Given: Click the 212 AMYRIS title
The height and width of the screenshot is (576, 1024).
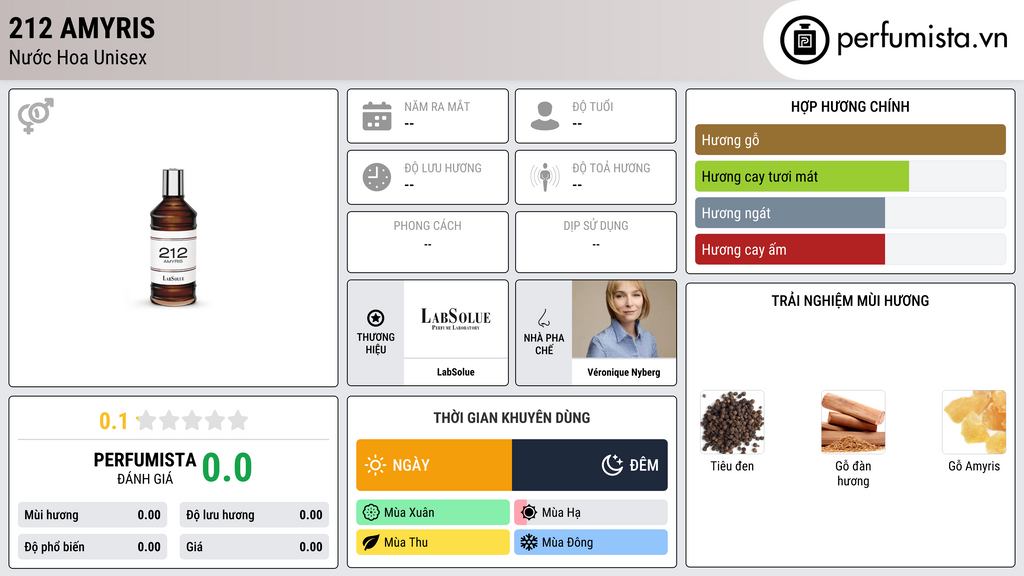Looking at the screenshot, I should tap(82, 29).
